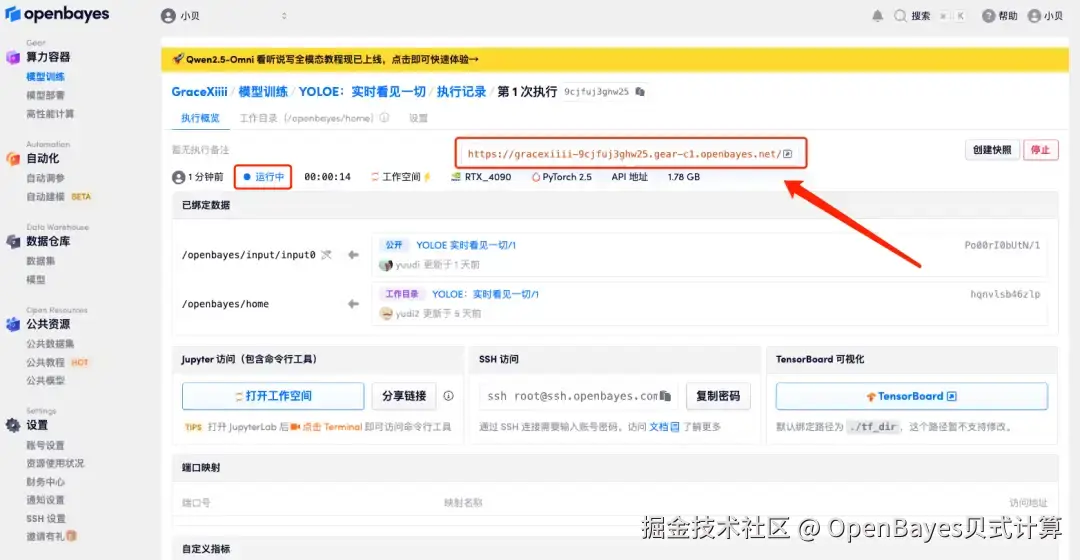Open the SSH 文档 link
The image size is (1080, 560).
point(664,427)
